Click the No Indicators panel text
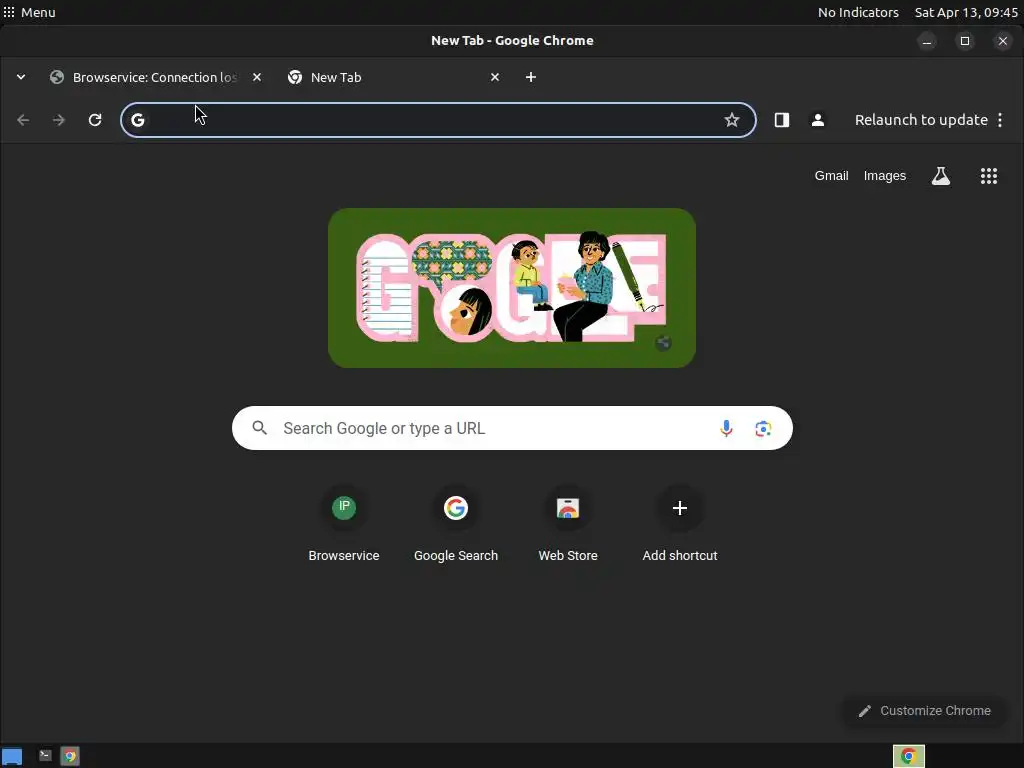 click(858, 12)
